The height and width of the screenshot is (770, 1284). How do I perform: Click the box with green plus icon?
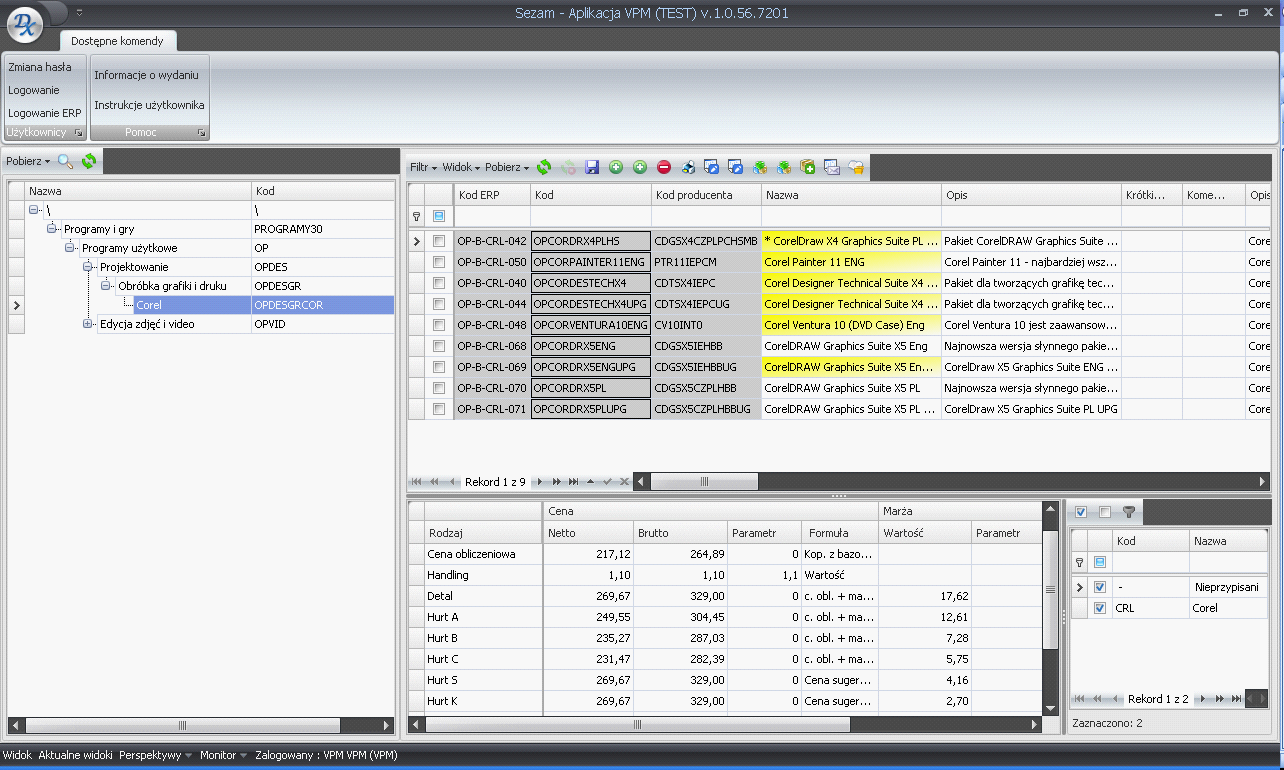(x=808, y=168)
